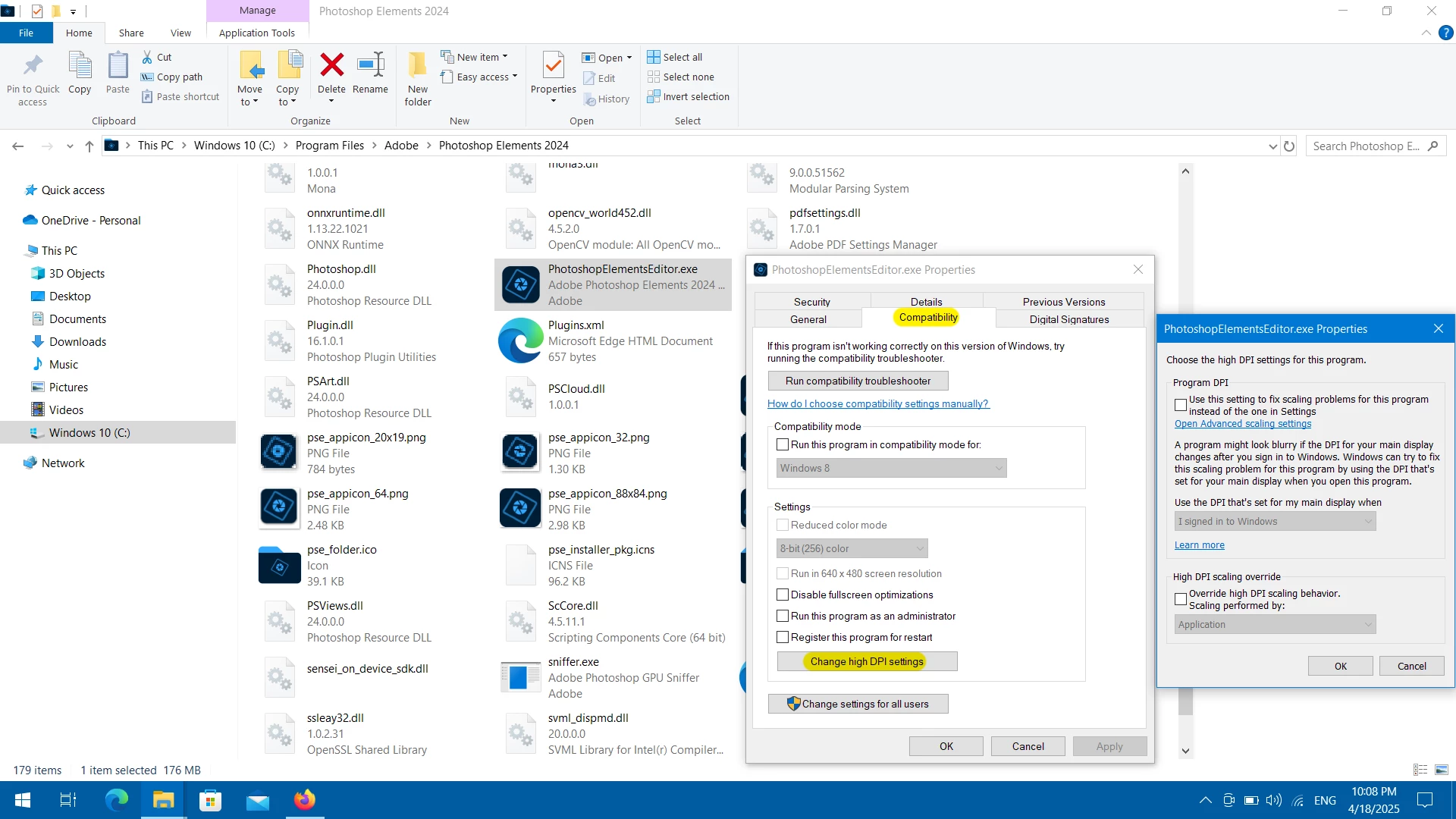Check Disable fullscreen optimizations
The width and height of the screenshot is (1456, 819).
pyautogui.click(x=783, y=595)
